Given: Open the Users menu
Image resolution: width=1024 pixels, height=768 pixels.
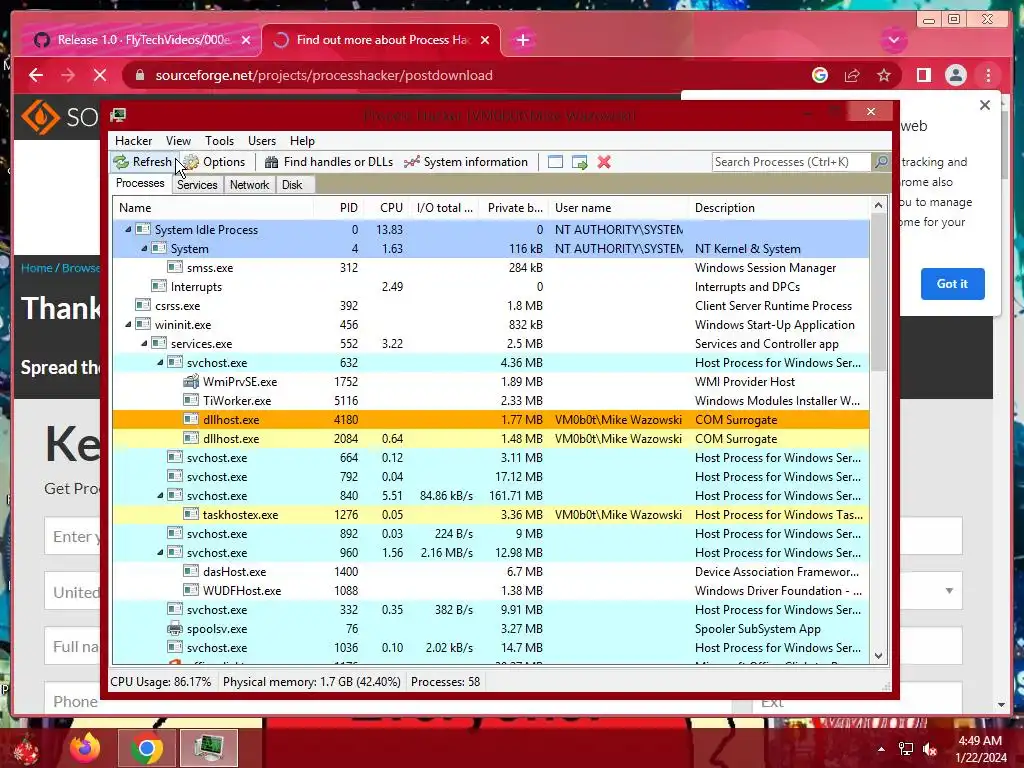Looking at the screenshot, I should [262, 141].
